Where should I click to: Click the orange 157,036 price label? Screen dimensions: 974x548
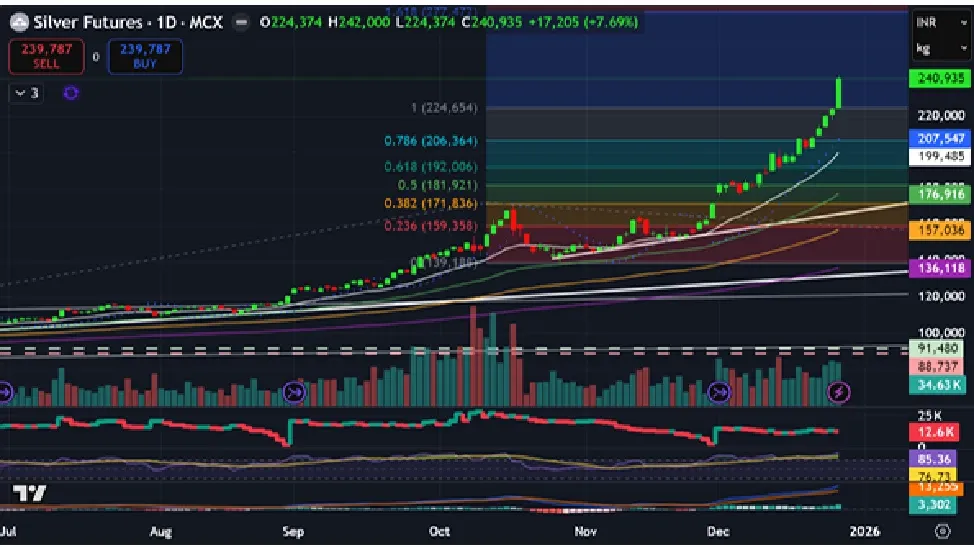tap(940, 231)
